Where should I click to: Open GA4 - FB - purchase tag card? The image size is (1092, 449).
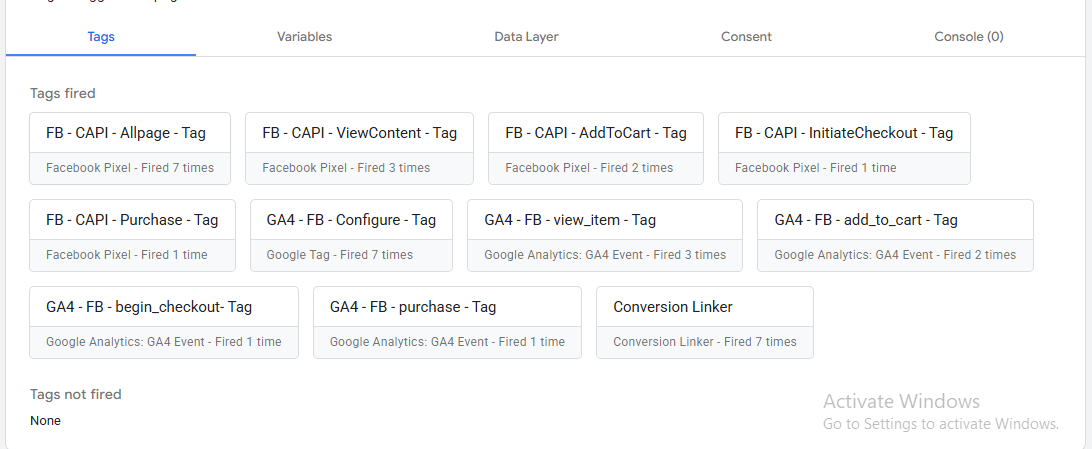(447, 322)
